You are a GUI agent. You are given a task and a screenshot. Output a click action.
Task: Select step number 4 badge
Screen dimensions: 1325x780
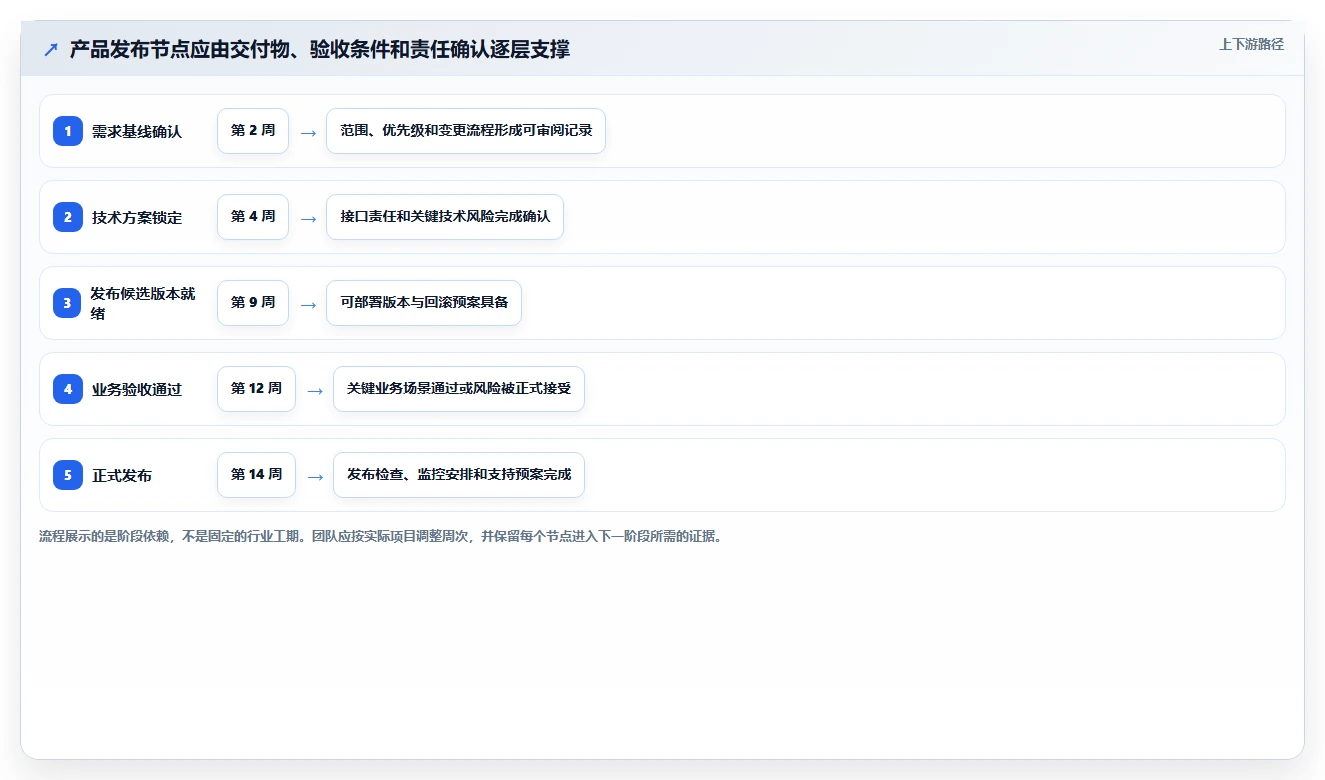(68, 389)
